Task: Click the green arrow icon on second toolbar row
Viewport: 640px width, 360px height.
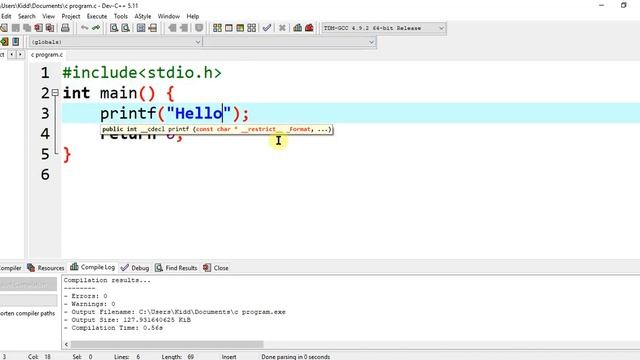Action: click(4, 42)
